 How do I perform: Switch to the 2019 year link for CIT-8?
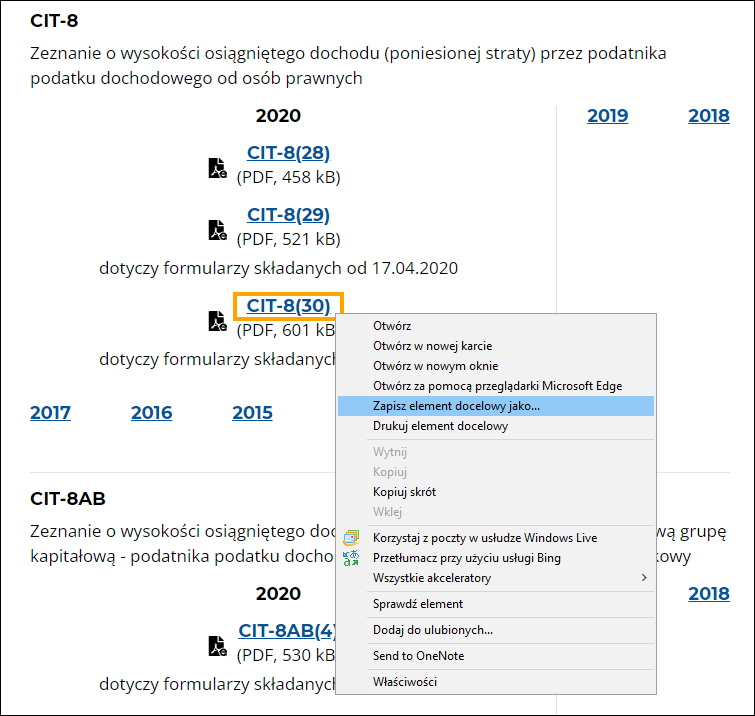(607, 116)
